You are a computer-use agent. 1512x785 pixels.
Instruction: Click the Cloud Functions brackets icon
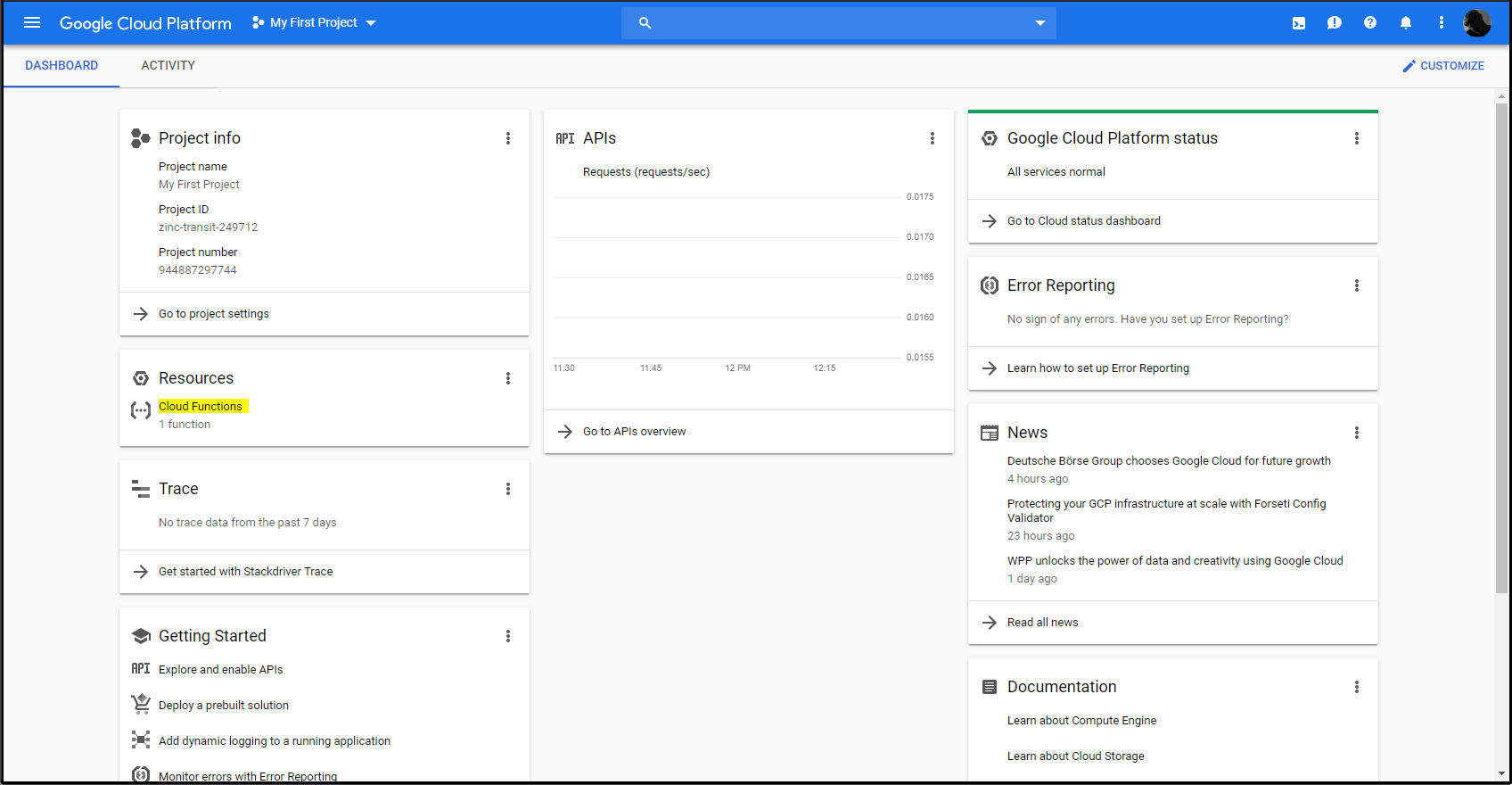coord(141,410)
